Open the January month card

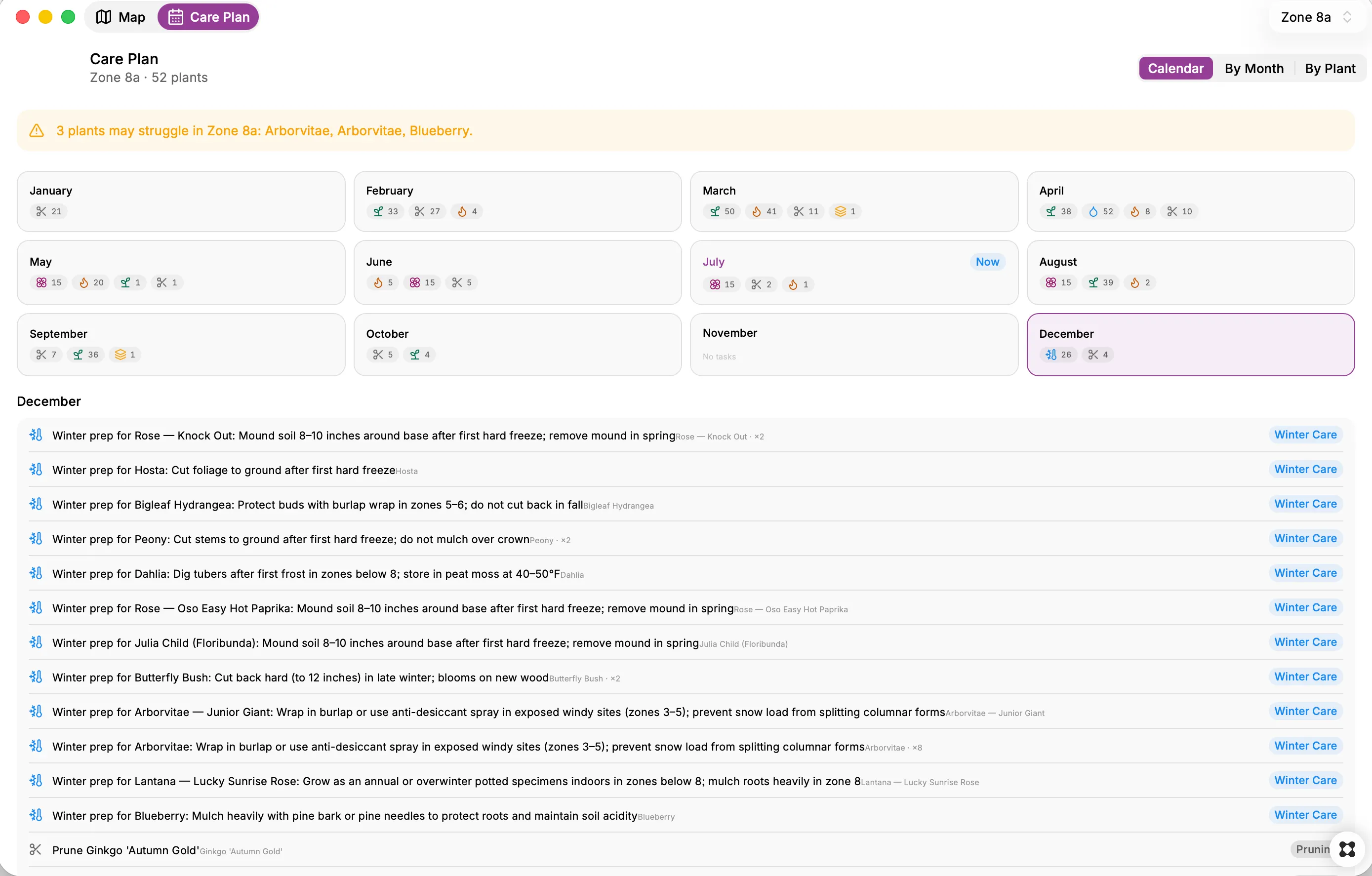(181, 201)
